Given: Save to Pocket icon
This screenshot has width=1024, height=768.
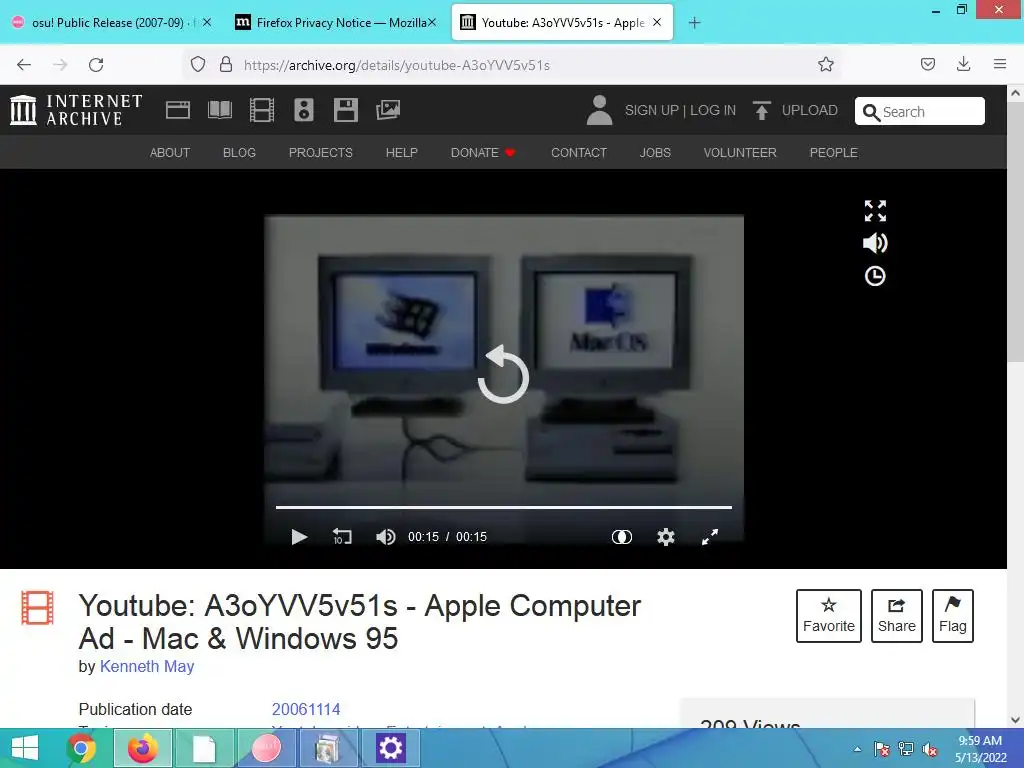Looking at the screenshot, I should (927, 64).
